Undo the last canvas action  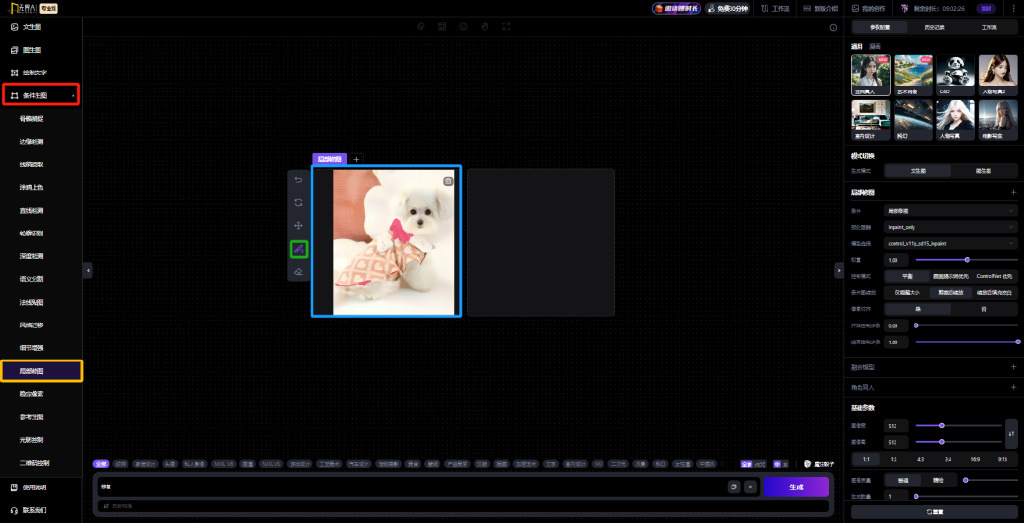(298, 180)
